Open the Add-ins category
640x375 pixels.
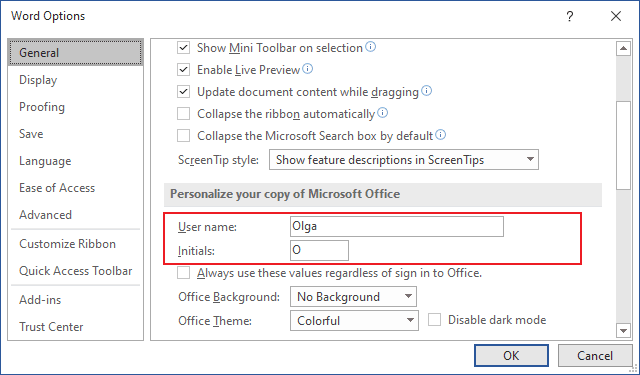[76, 300]
